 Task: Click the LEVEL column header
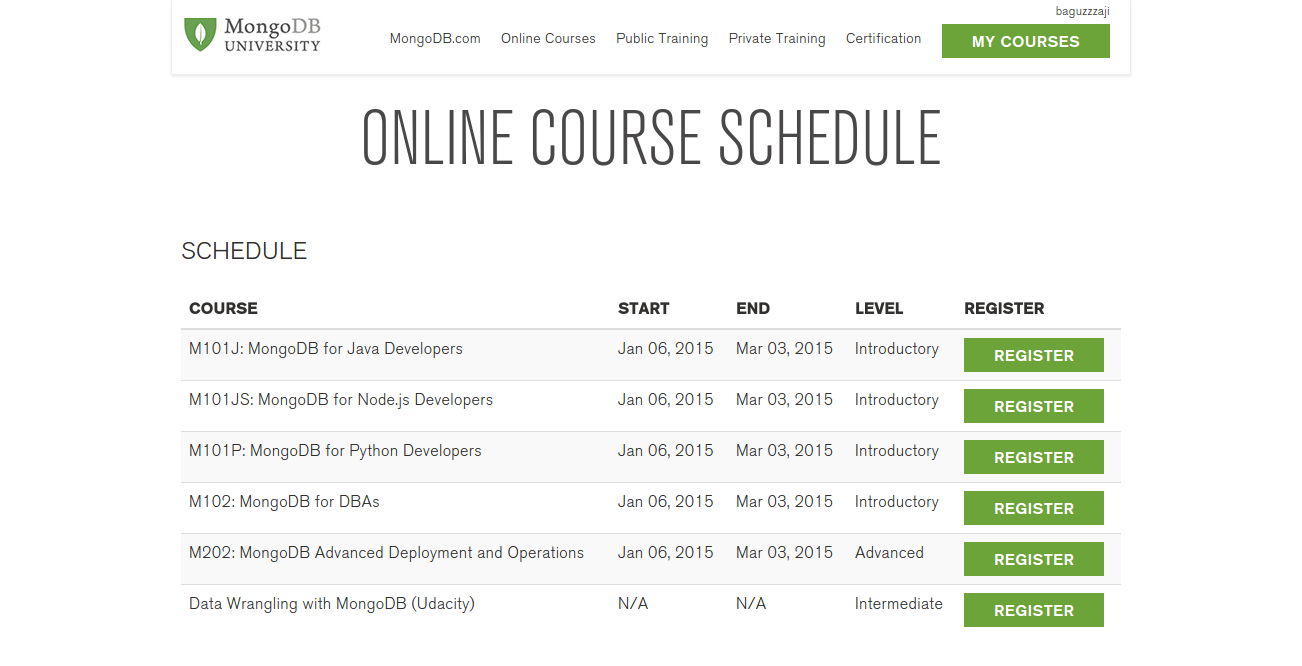tap(879, 308)
